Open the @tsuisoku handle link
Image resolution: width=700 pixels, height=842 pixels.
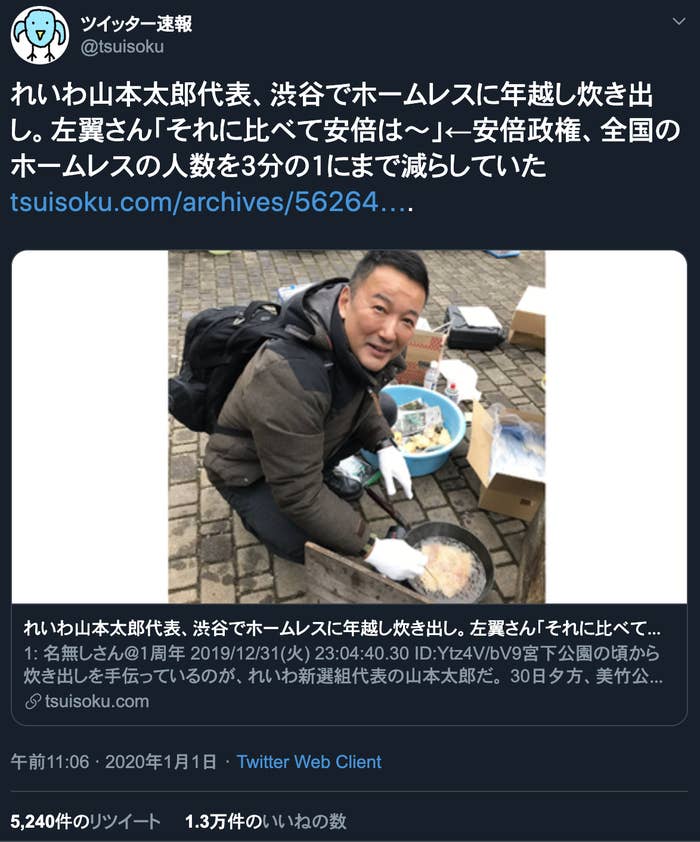[122, 47]
